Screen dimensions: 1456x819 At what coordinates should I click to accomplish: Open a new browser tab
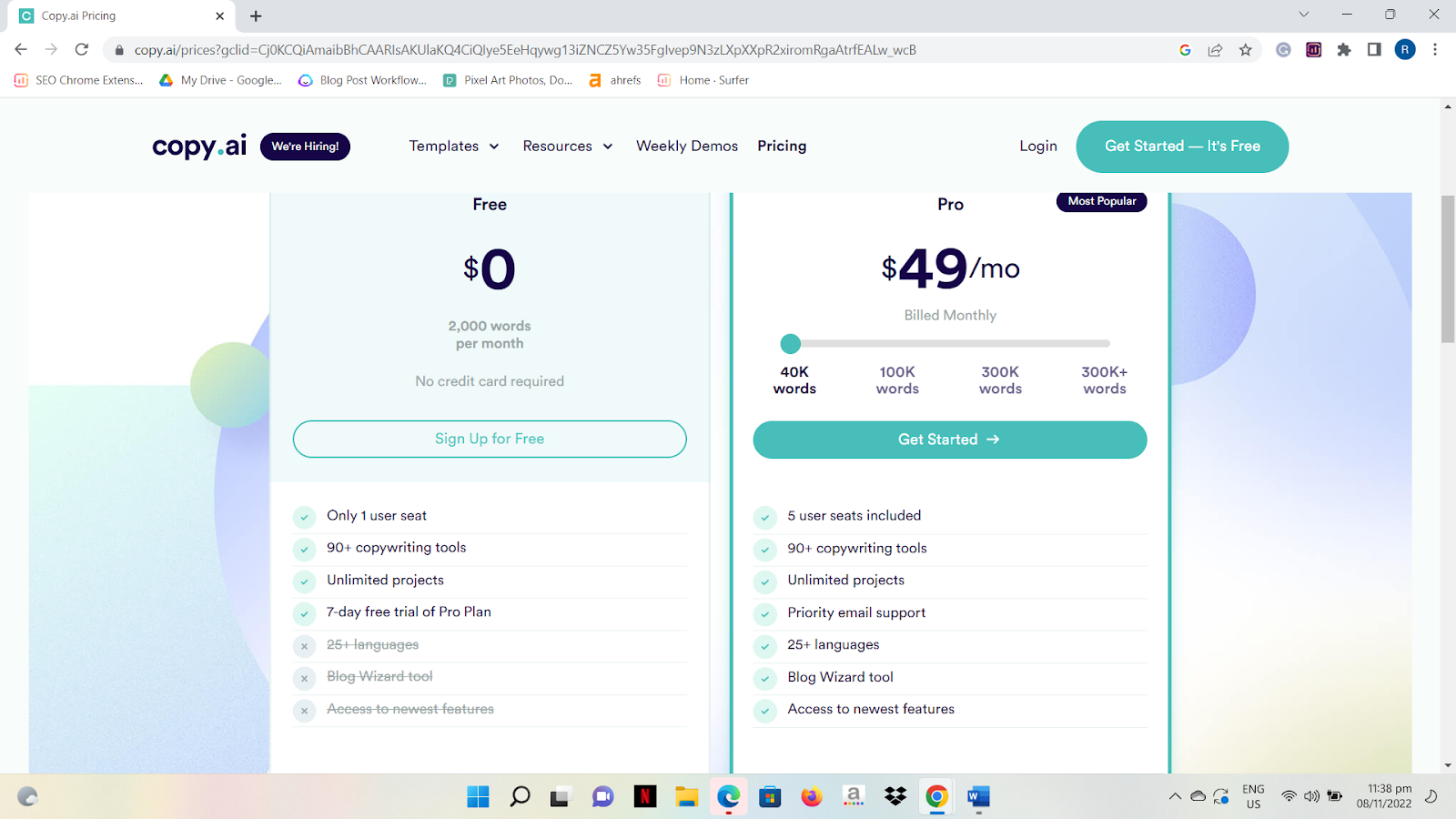[x=256, y=15]
